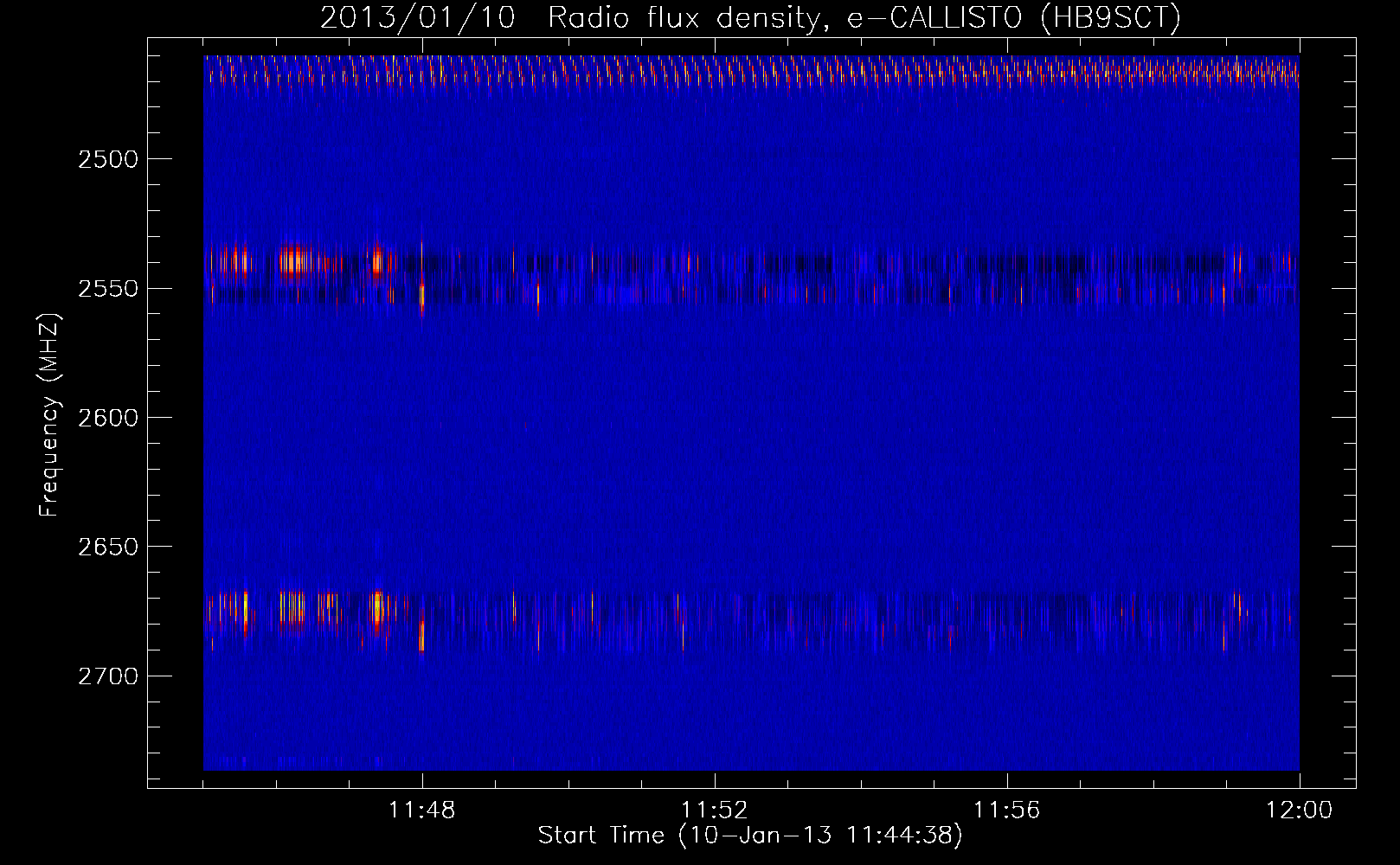
Task: Click the 2700 frequency tick label
Action: [x=108, y=676]
